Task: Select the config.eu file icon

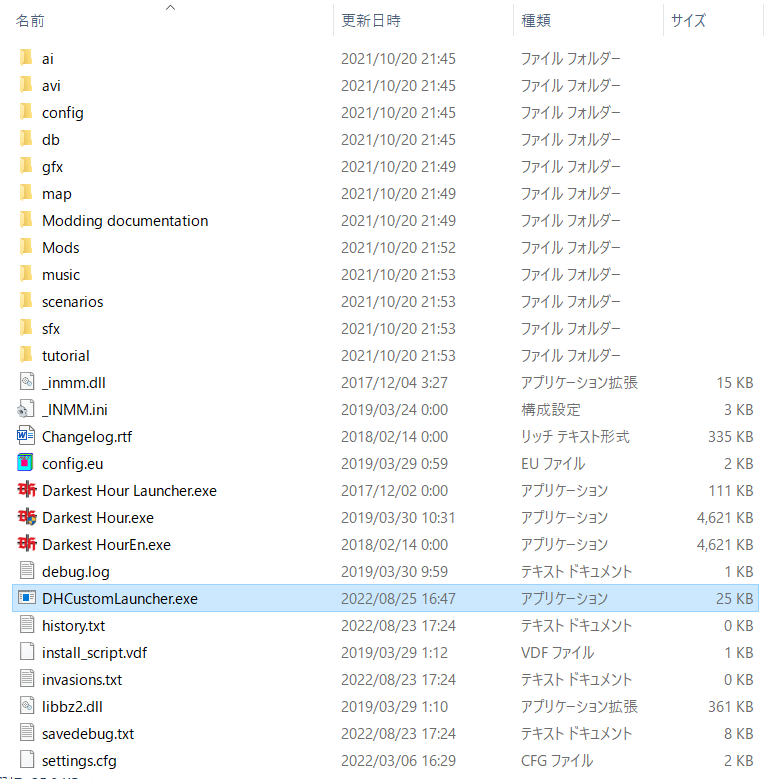Action: point(26,463)
